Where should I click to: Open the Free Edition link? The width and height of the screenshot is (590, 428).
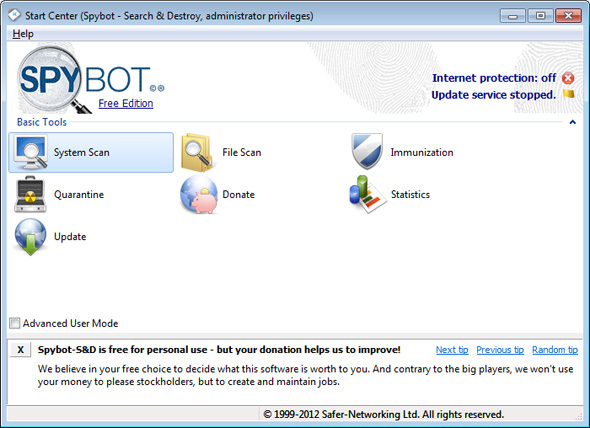click(x=126, y=103)
